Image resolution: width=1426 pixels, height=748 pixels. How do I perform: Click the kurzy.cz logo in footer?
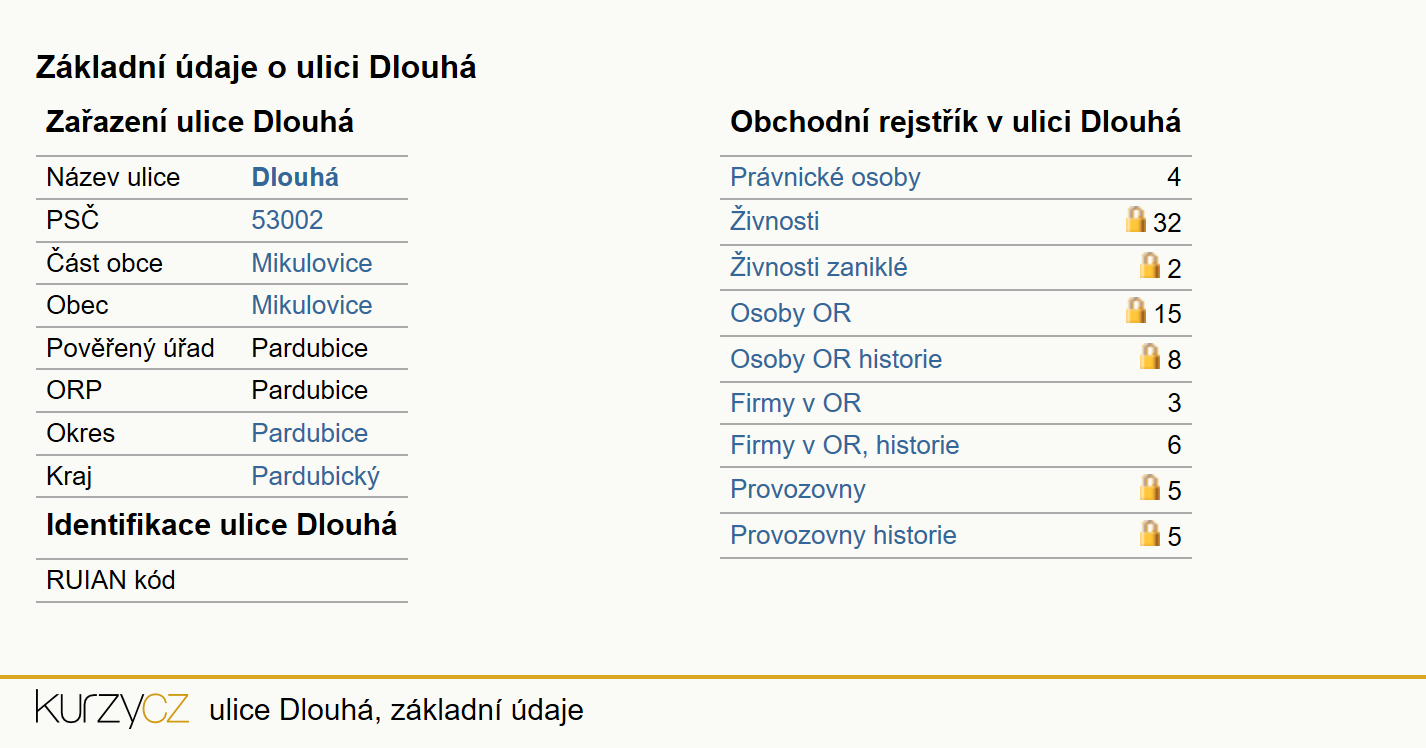[x=112, y=708]
